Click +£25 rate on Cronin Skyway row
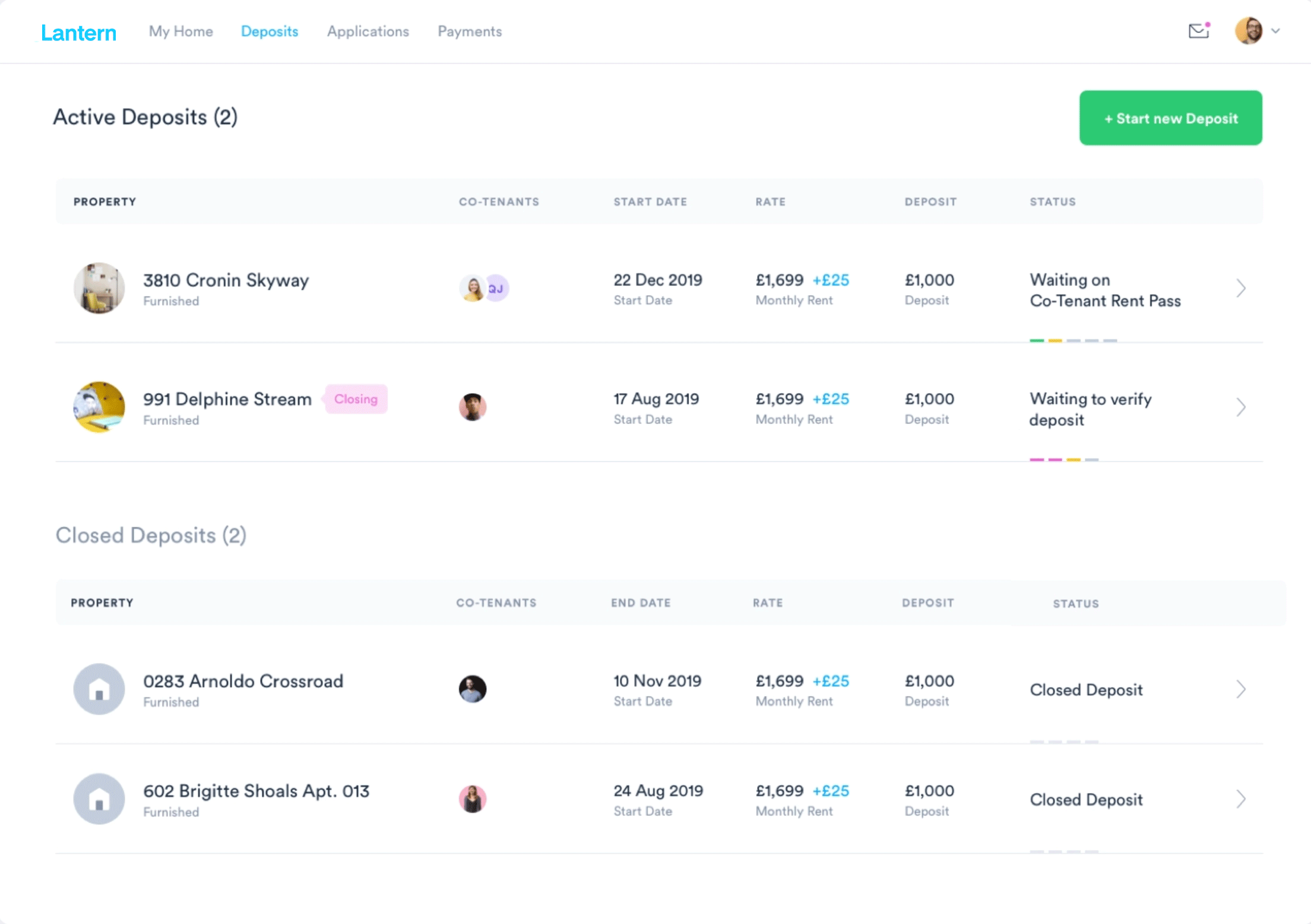The image size is (1311, 924). 831,280
